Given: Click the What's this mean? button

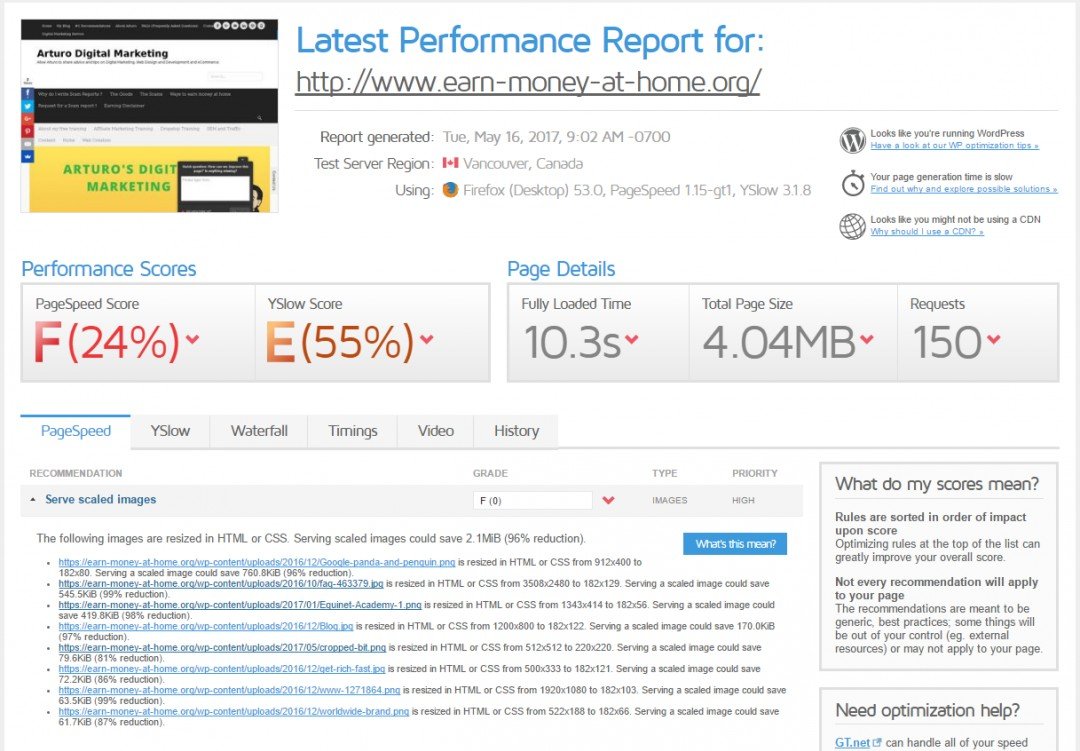Looking at the screenshot, I should pyautogui.click(x=735, y=544).
